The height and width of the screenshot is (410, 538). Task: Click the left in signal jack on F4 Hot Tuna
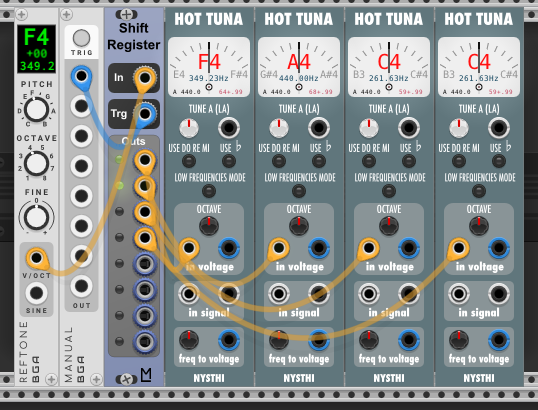coord(189,294)
